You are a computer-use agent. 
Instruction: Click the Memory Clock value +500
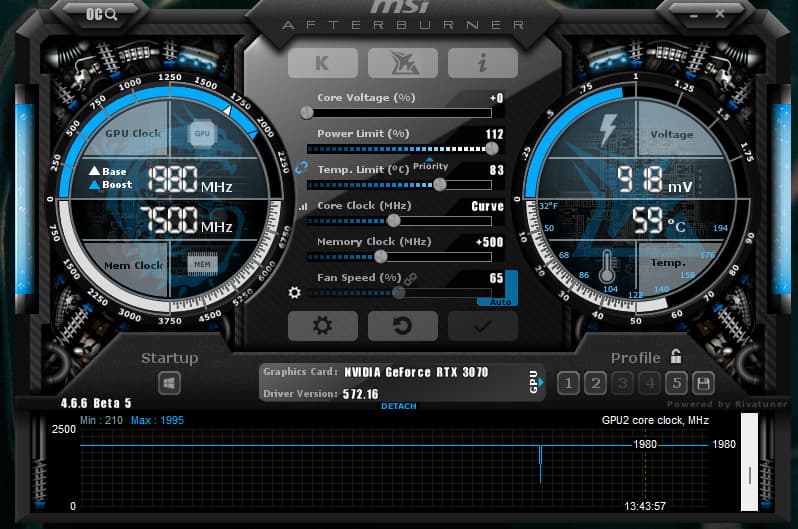click(x=490, y=242)
